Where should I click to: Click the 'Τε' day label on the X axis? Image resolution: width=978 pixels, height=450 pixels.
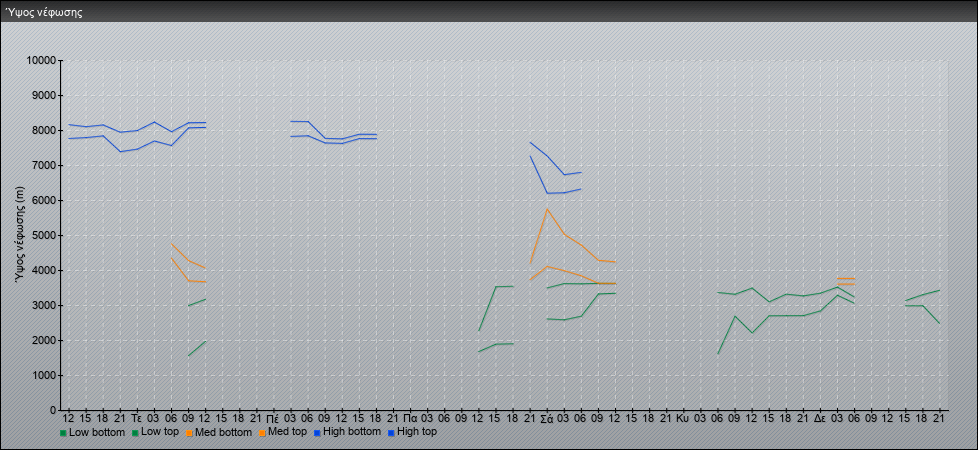pos(137,418)
